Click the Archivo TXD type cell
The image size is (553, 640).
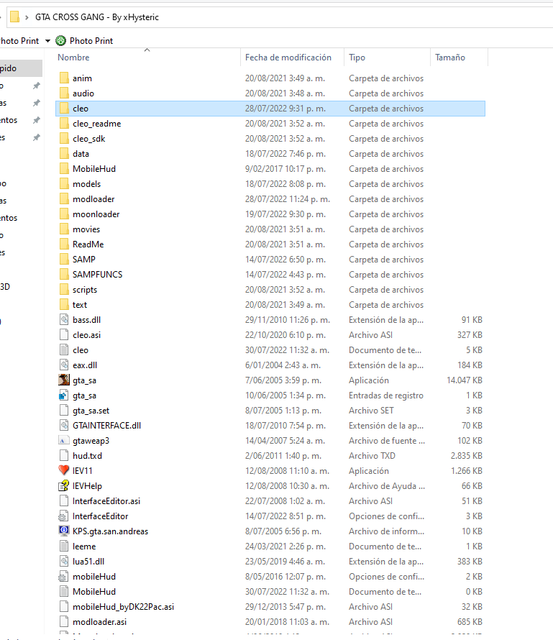point(372,456)
